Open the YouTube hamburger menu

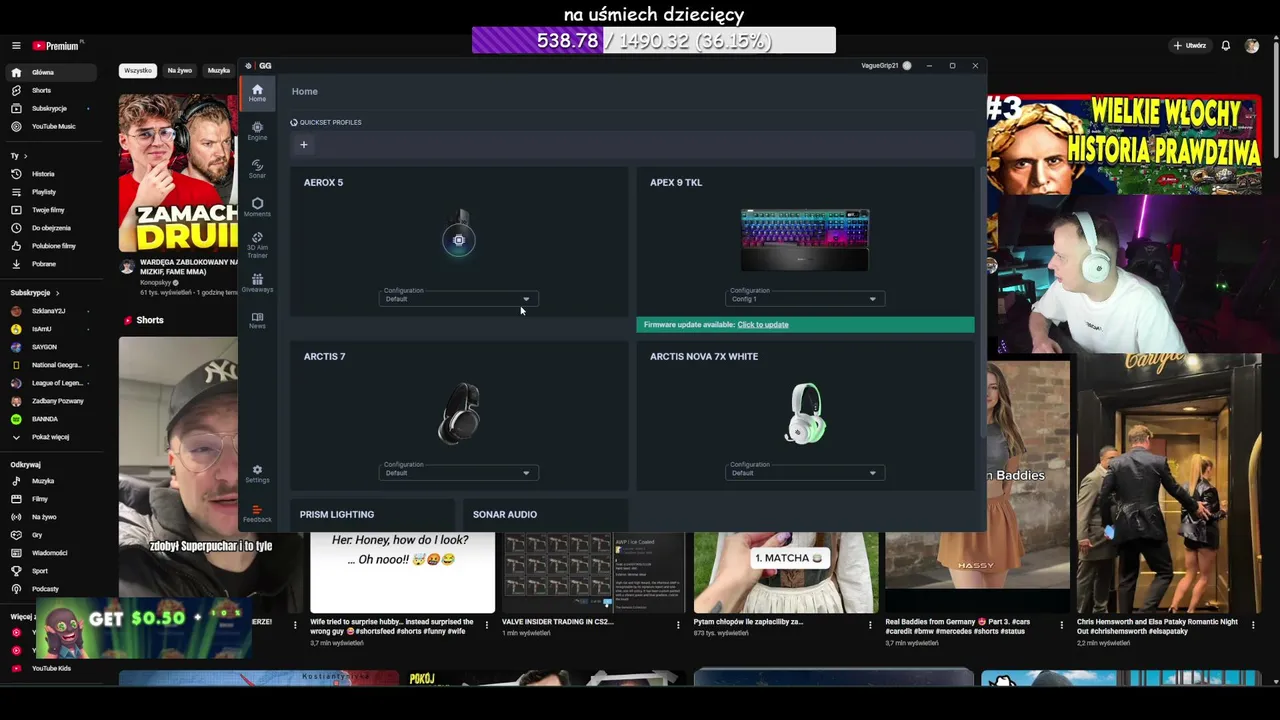point(16,46)
